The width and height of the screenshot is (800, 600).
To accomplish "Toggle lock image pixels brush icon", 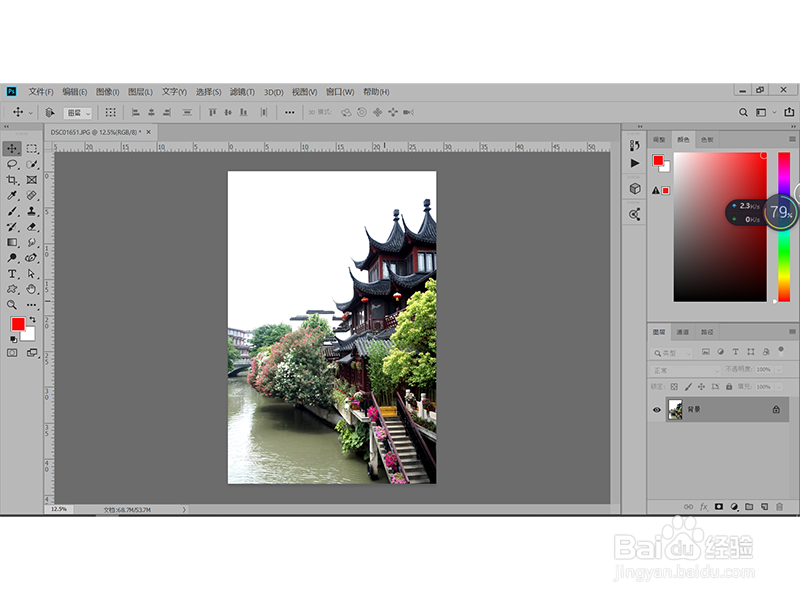I will click(x=688, y=387).
